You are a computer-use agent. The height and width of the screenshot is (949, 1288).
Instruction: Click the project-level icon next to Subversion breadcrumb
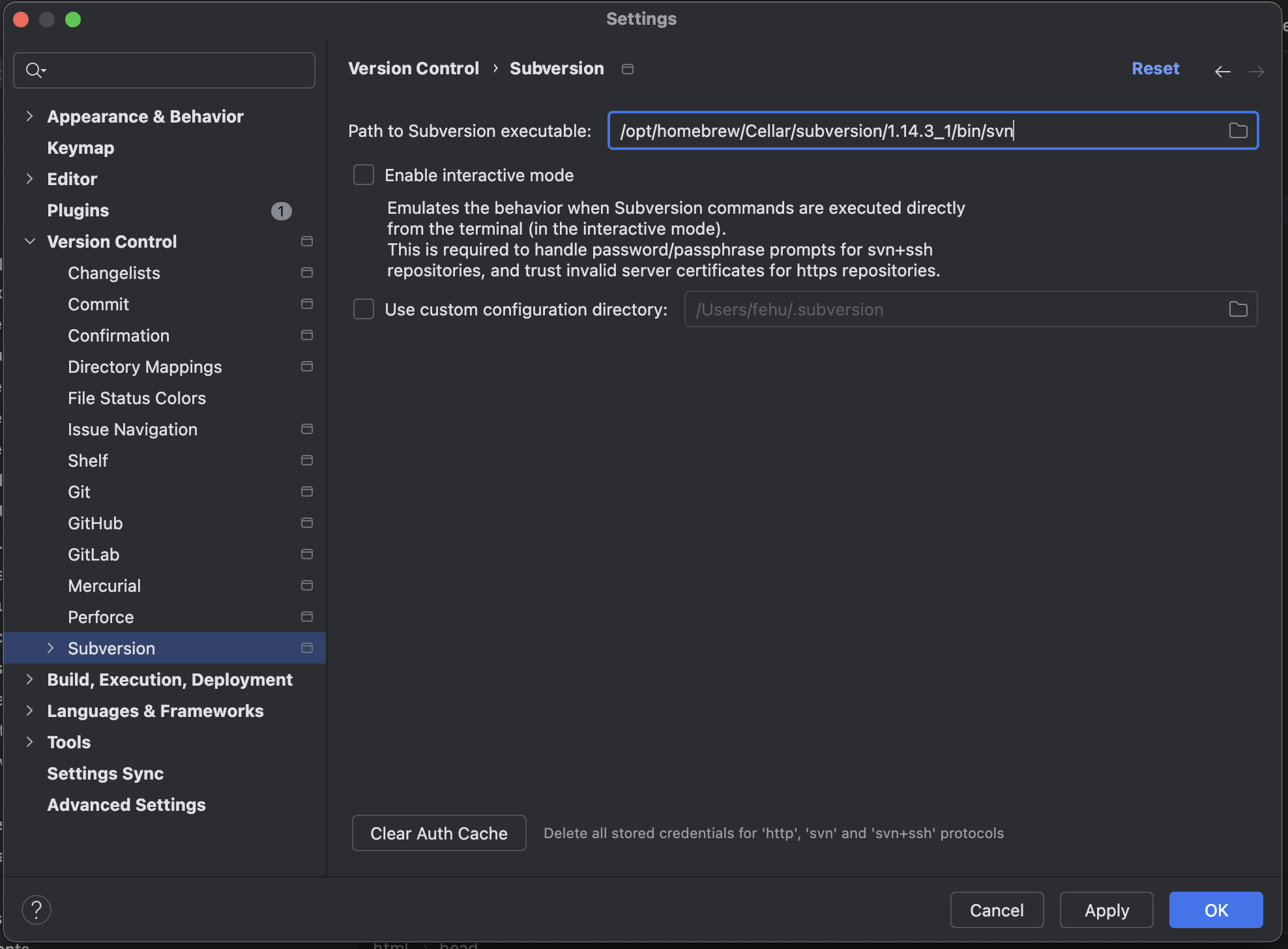pos(628,69)
